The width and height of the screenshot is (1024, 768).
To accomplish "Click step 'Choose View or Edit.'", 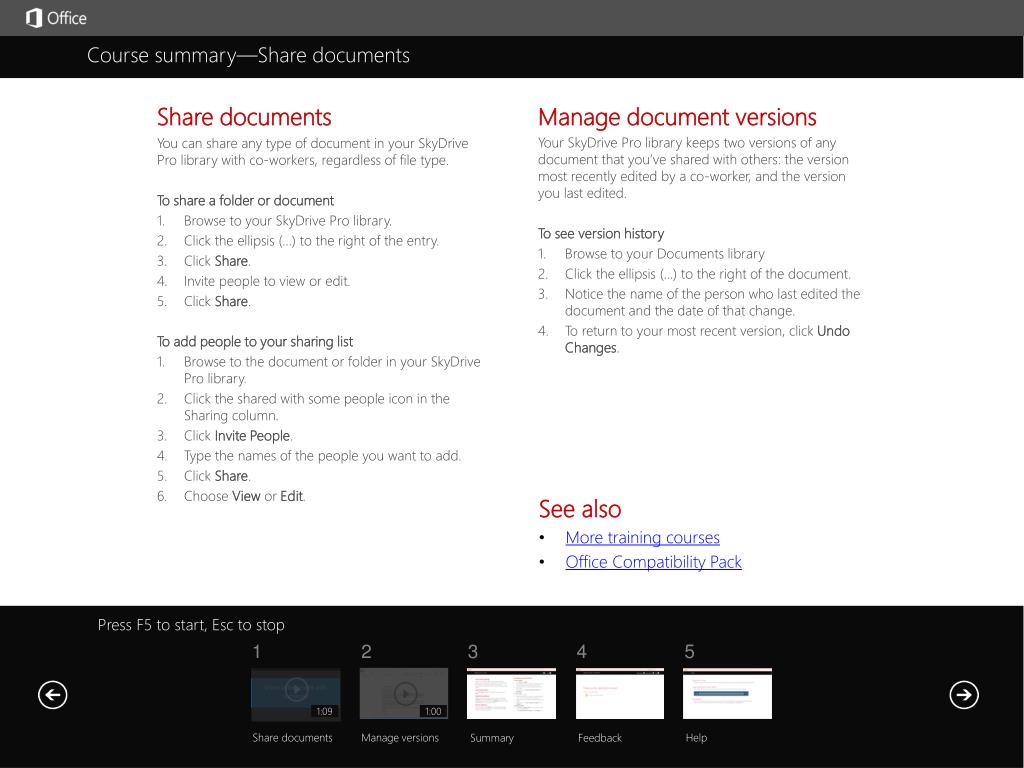I will [x=245, y=496].
